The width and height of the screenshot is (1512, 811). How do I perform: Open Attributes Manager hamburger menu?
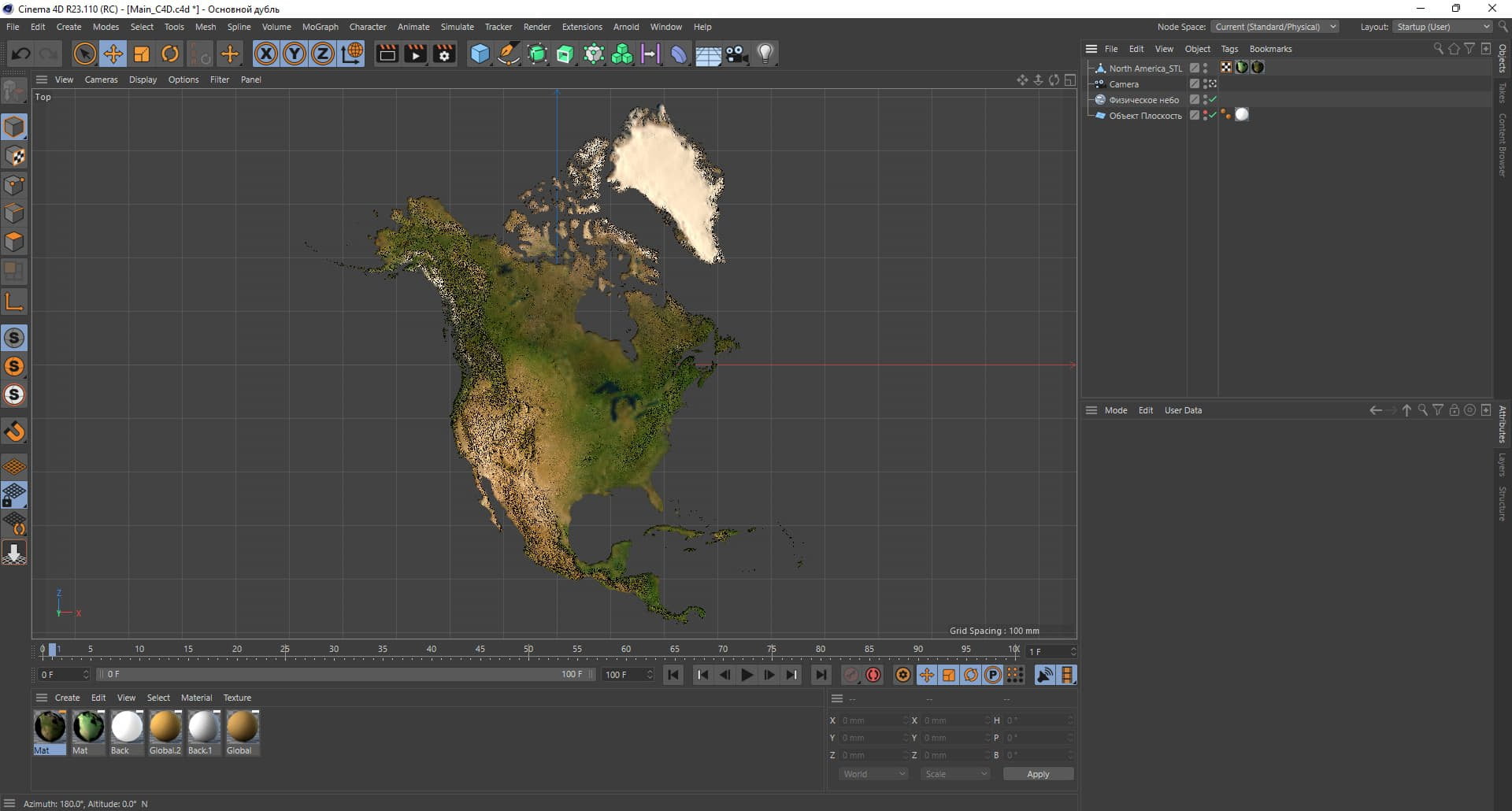click(1091, 410)
